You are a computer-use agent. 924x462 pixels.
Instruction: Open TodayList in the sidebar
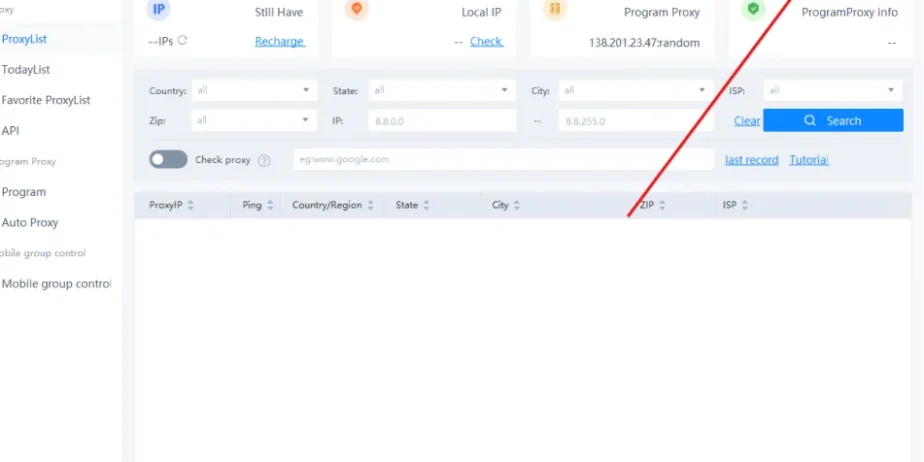[25, 70]
